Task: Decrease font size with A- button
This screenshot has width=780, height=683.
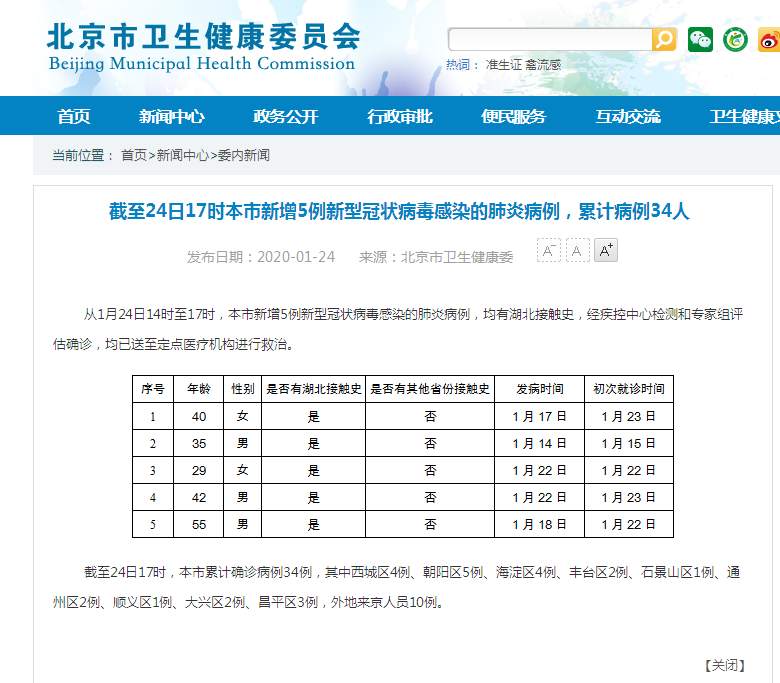Action: (548, 250)
